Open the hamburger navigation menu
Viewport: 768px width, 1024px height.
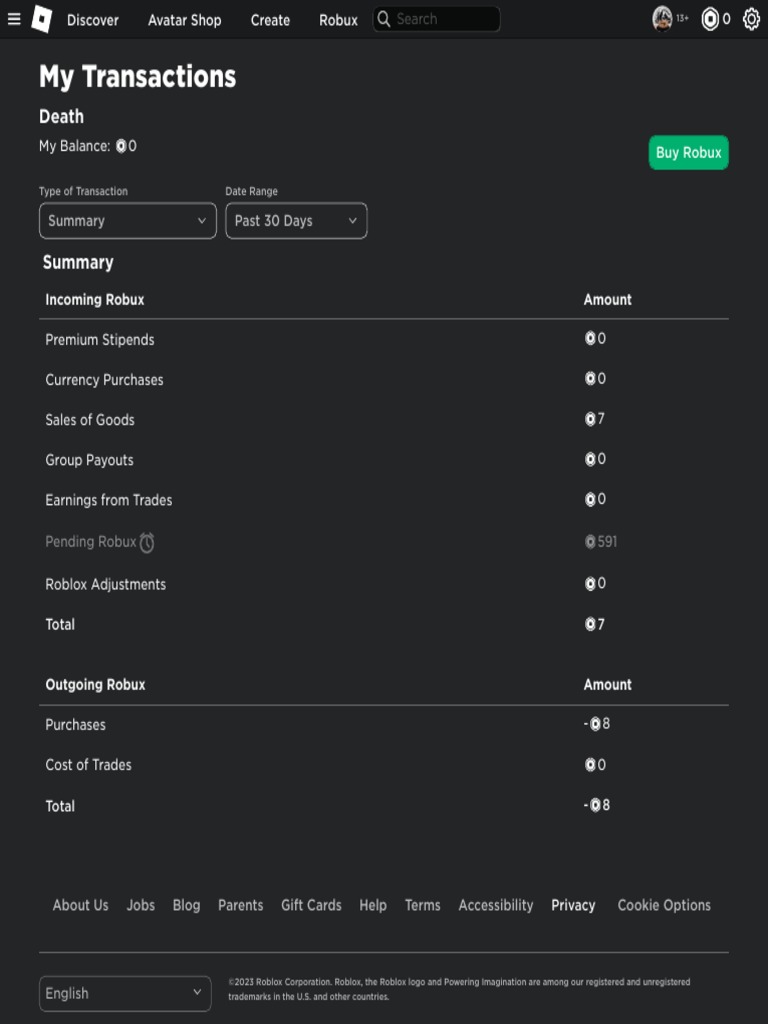14,19
